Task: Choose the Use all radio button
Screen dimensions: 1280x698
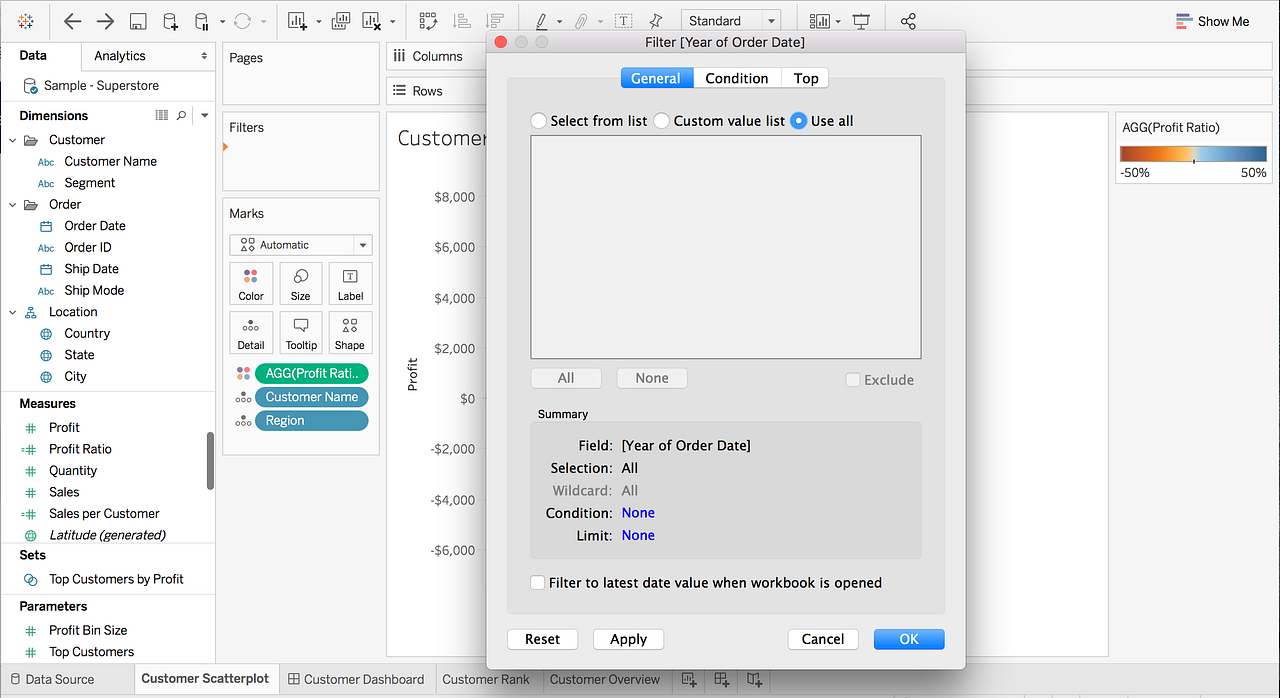Action: [799, 121]
